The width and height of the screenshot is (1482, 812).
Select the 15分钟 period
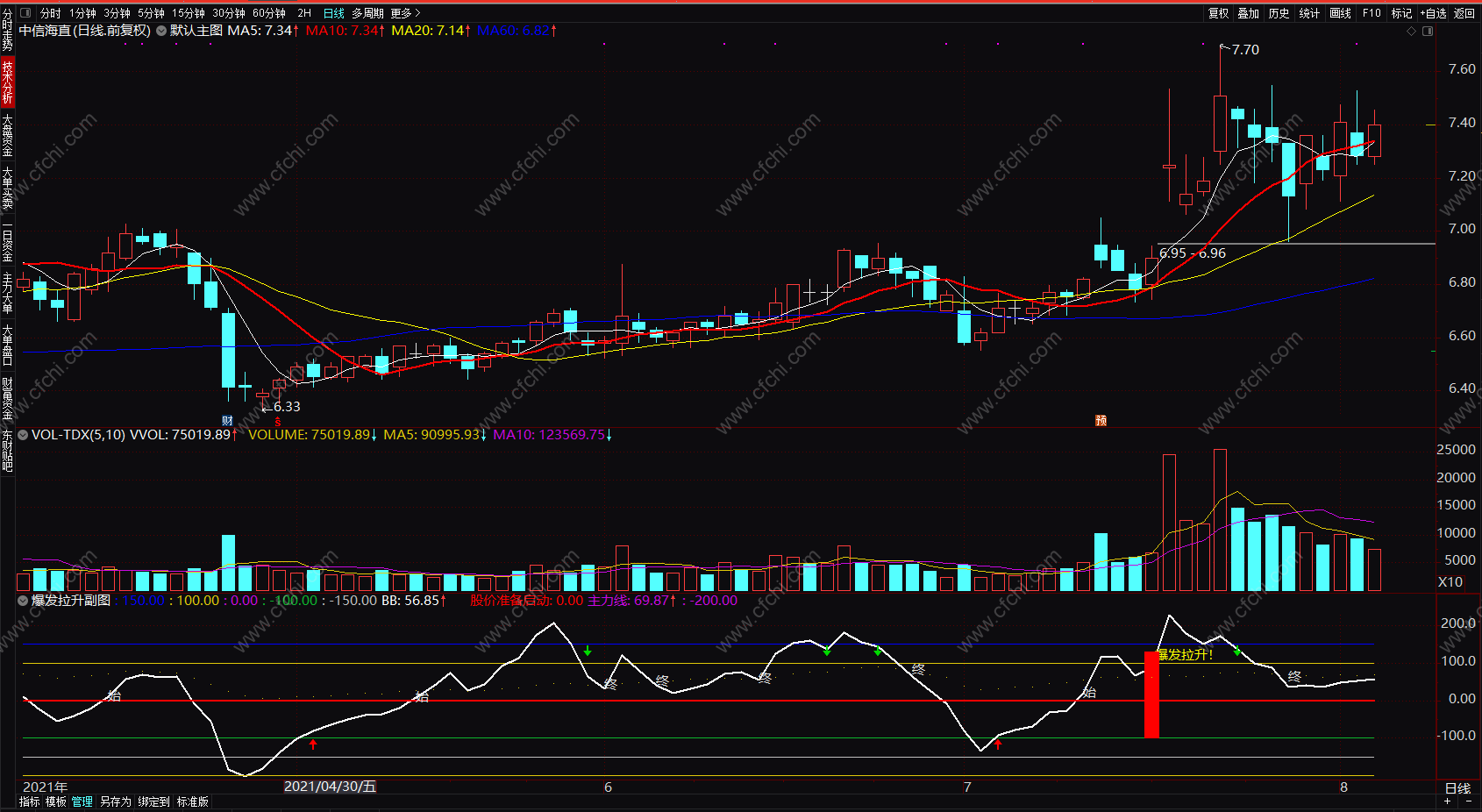[189, 13]
